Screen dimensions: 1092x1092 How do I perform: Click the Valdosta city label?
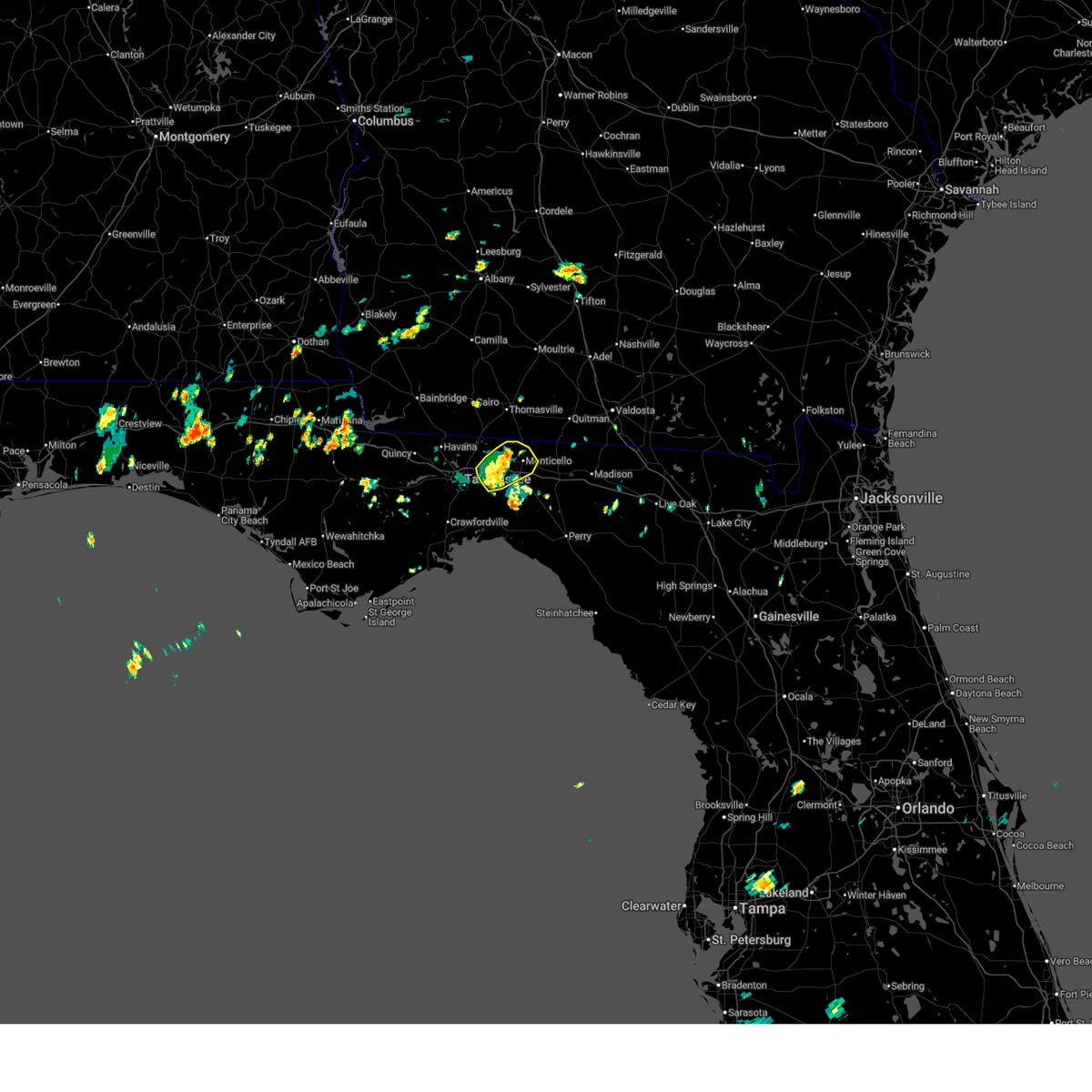click(x=635, y=410)
